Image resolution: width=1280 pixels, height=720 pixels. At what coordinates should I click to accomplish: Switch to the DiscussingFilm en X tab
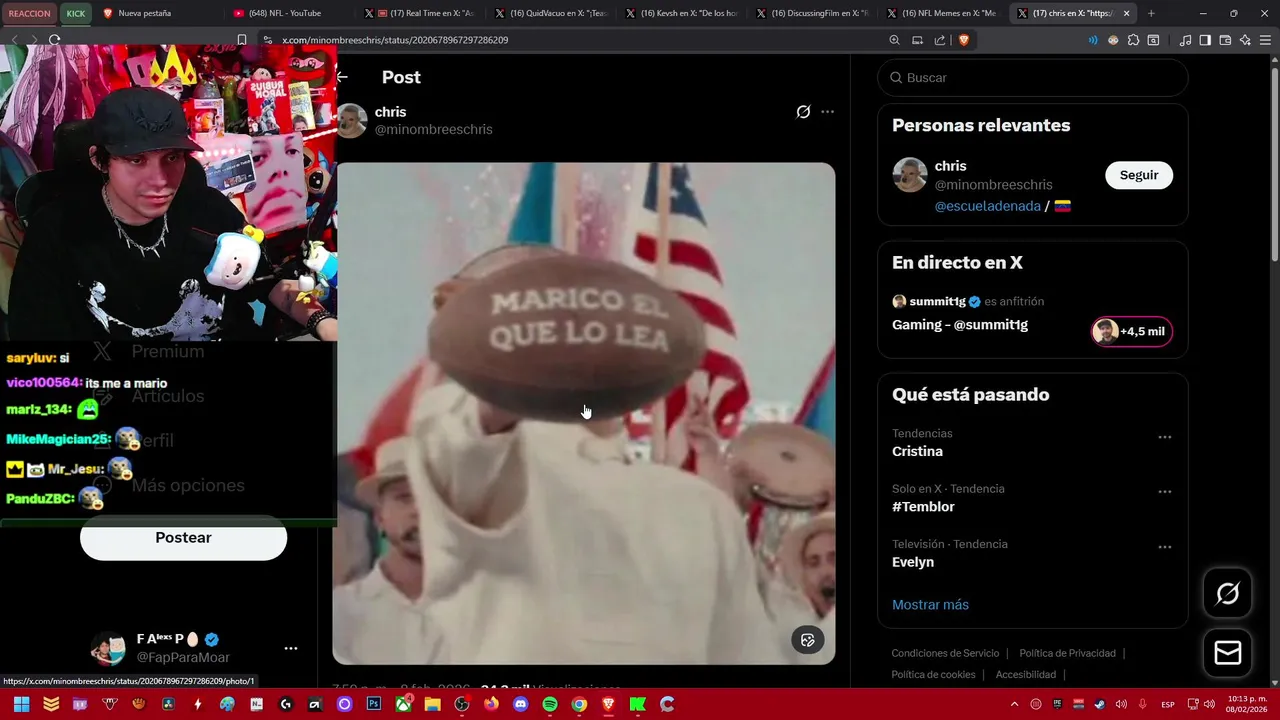click(814, 13)
